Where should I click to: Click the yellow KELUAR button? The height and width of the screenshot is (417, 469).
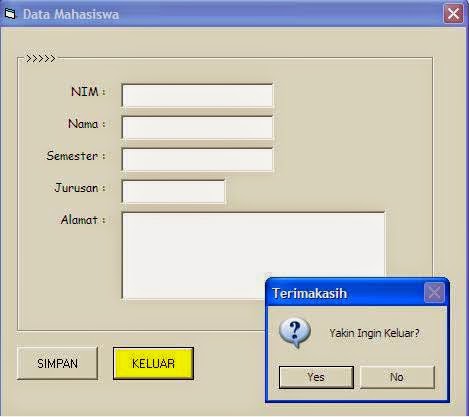(153, 363)
